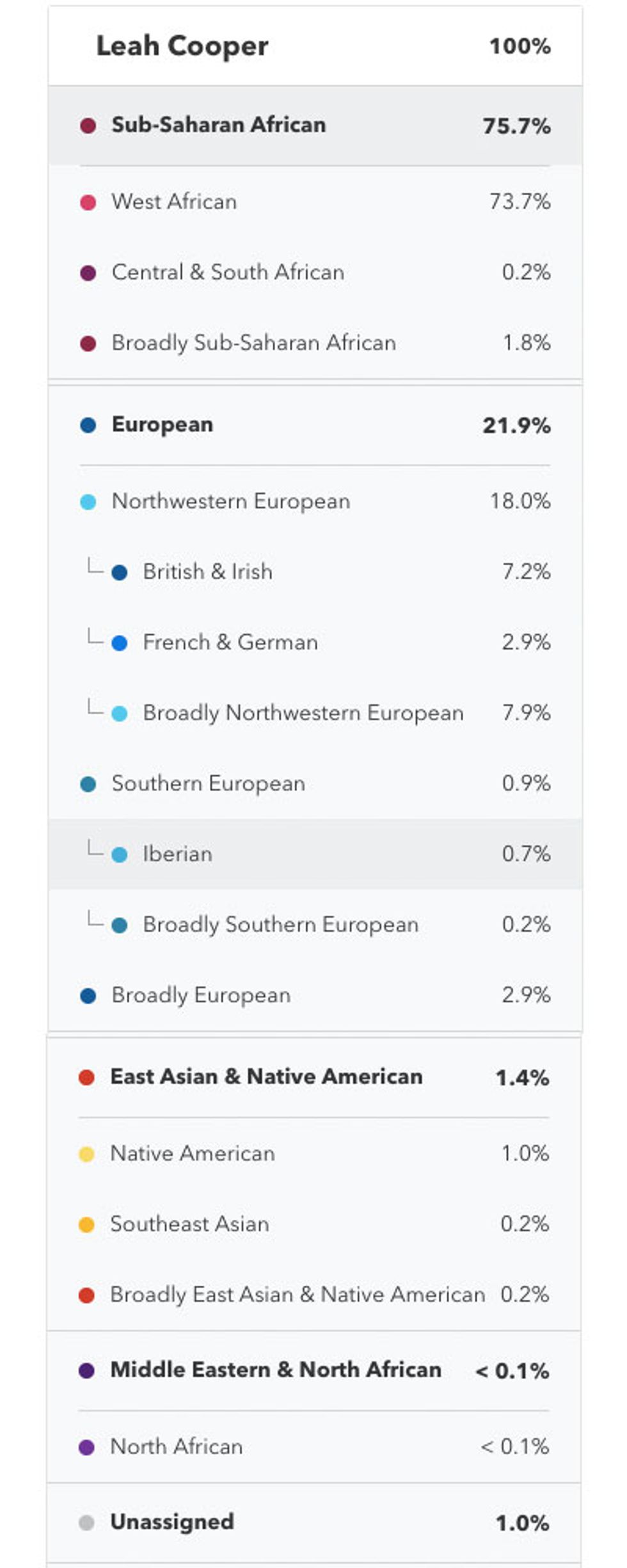The image size is (627, 1568).
Task: Click the Broadly Southern European dot
Action: (120, 925)
